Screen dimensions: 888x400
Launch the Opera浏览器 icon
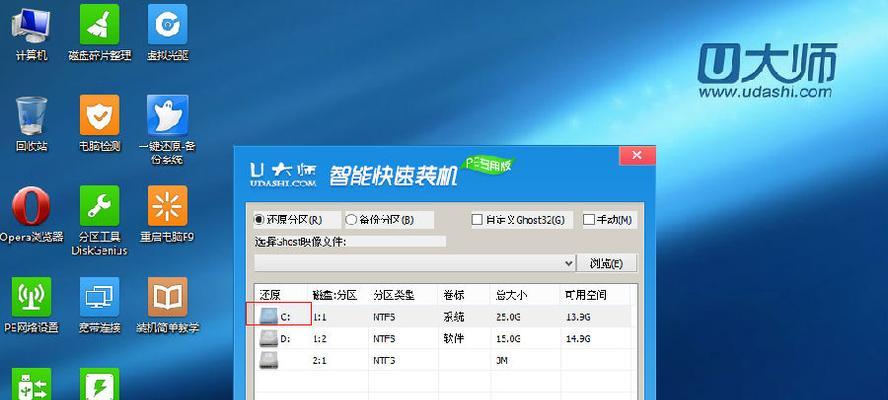tap(31, 206)
